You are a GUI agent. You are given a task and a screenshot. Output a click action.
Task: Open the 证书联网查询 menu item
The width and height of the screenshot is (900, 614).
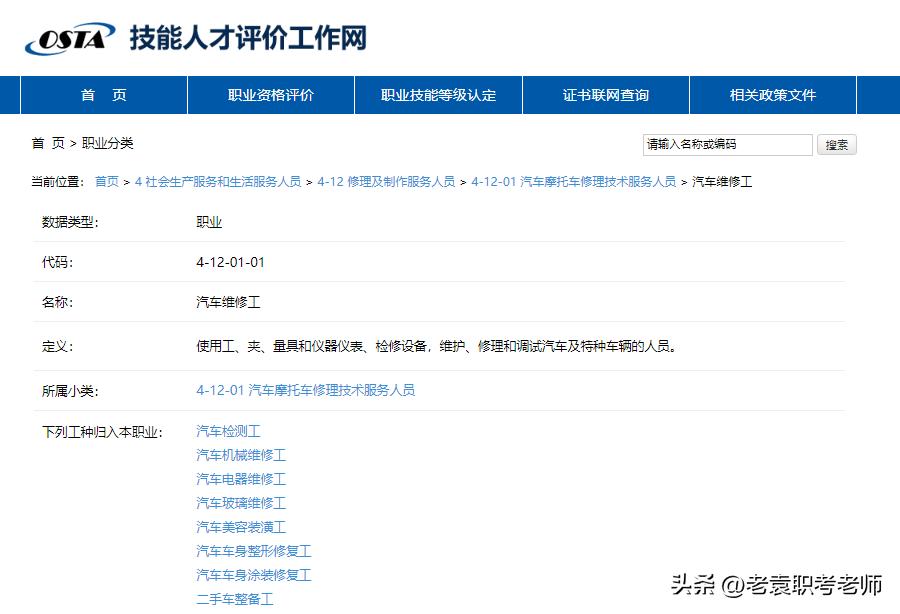coord(605,94)
